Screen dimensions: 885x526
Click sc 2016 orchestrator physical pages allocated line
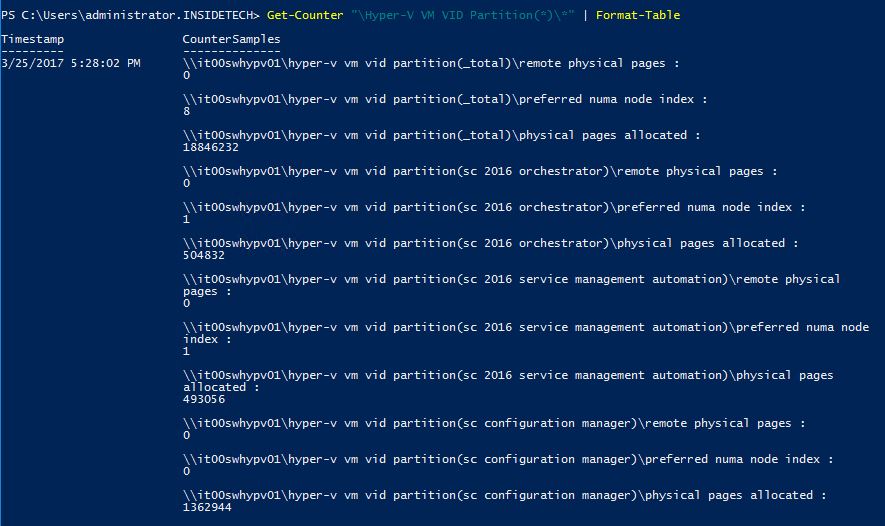(x=491, y=243)
